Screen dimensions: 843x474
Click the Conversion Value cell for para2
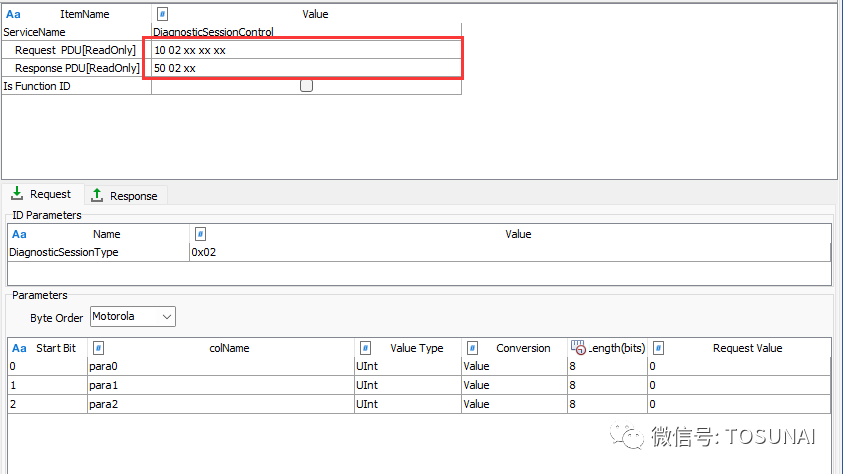click(x=514, y=404)
